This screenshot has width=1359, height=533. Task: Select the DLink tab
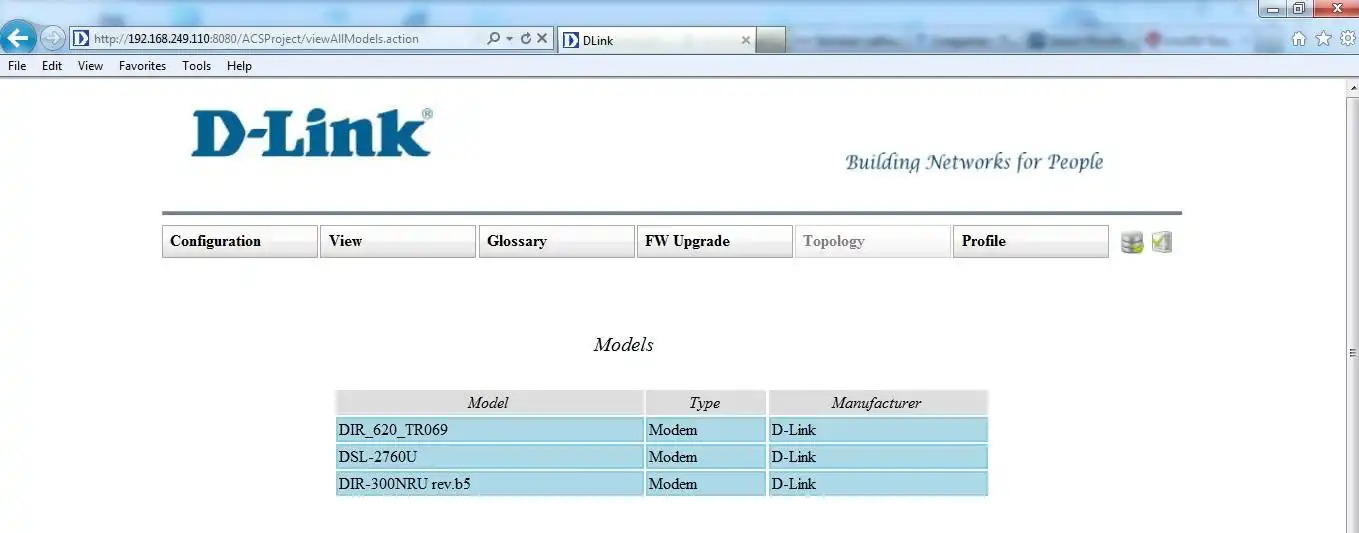click(x=656, y=40)
